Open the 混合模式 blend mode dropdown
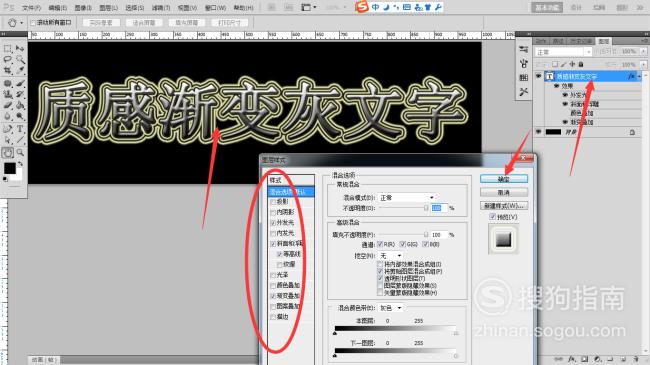The width and height of the screenshot is (650, 365). click(407, 198)
